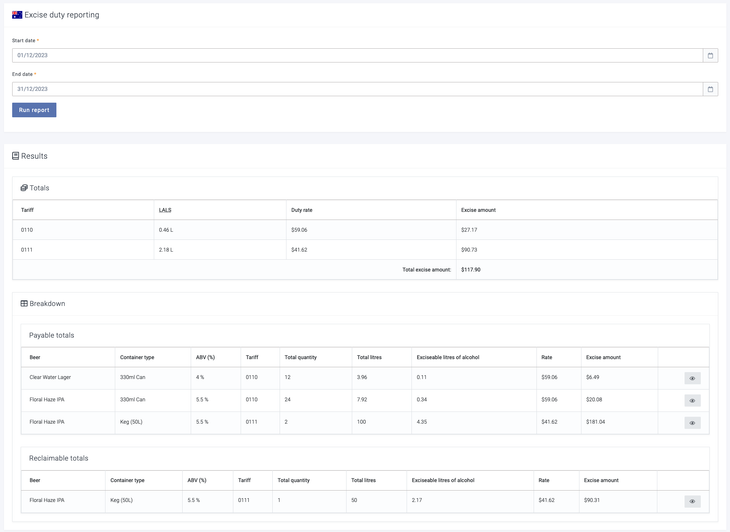Focus the End date input field

(x=357, y=89)
